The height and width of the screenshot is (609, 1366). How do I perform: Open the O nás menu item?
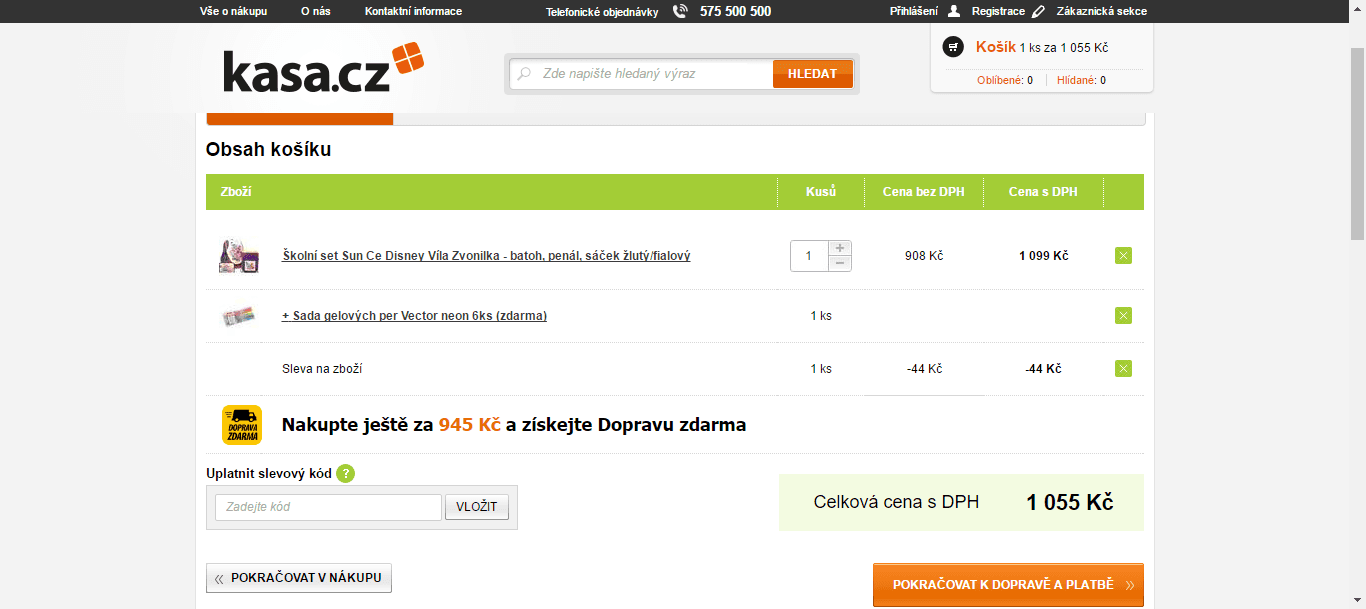point(316,11)
